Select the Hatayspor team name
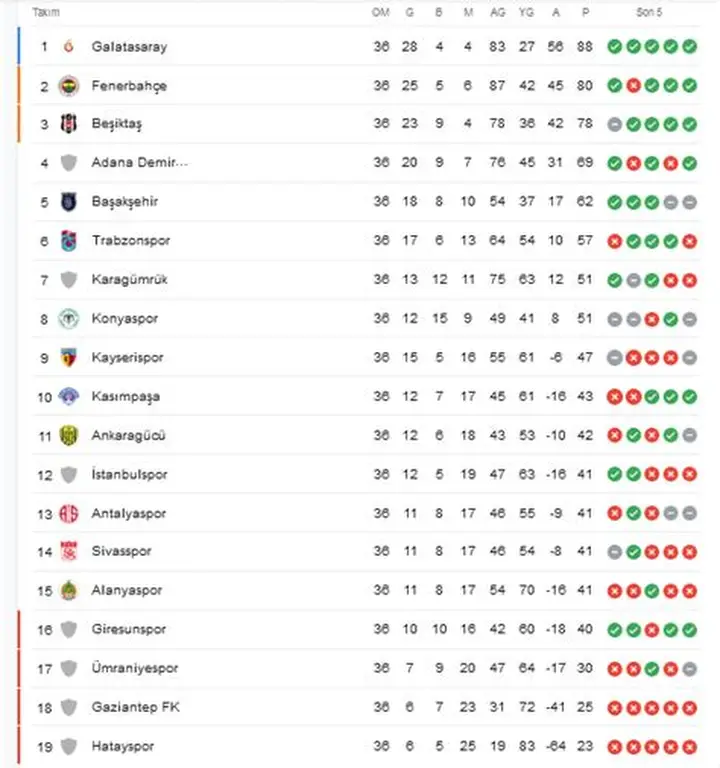The image size is (720, 768). [123, 746]
